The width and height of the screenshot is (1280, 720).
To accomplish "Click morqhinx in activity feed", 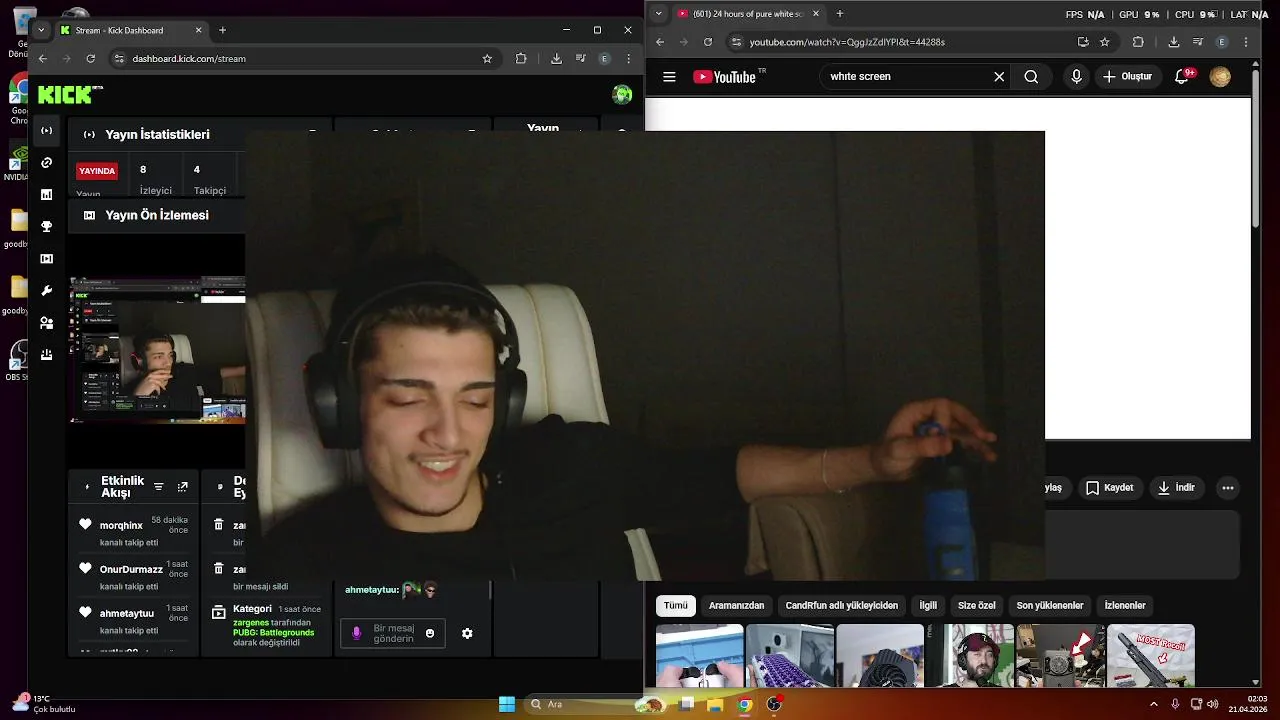I will click(x=121, y=526).
